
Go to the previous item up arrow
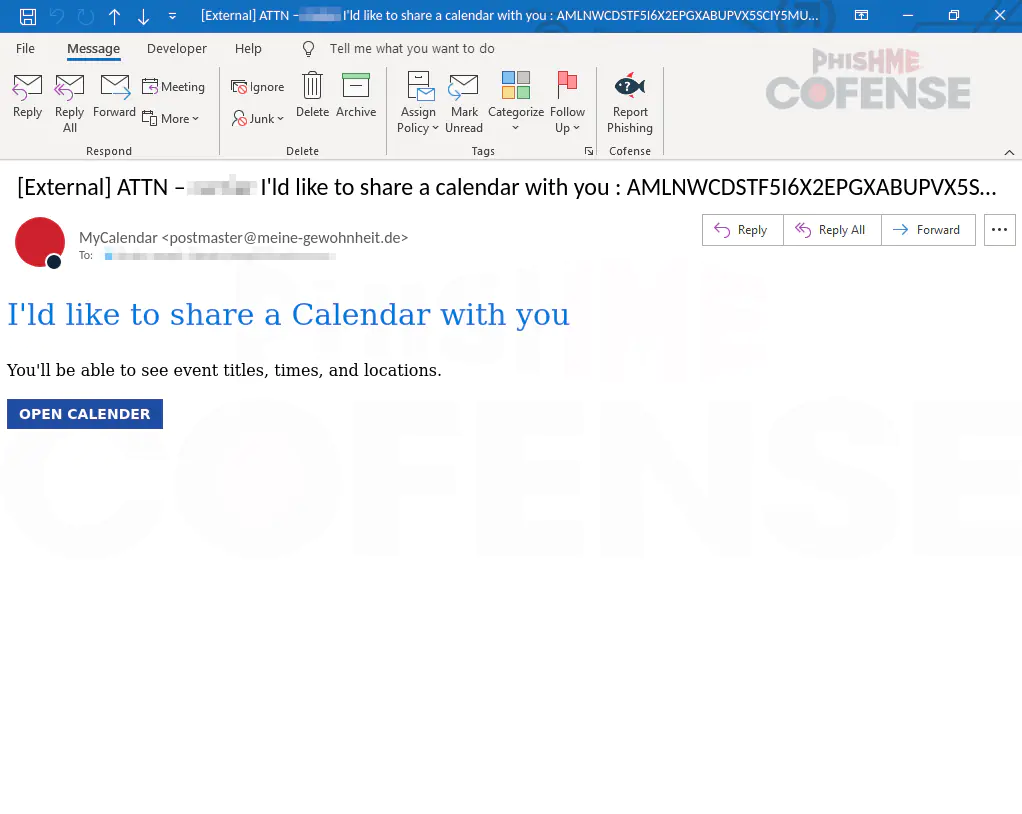pyautogui.click(x=114, y=16)
